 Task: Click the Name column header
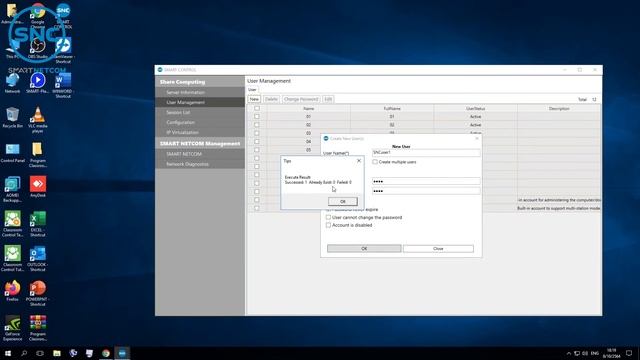click(309, 109)
